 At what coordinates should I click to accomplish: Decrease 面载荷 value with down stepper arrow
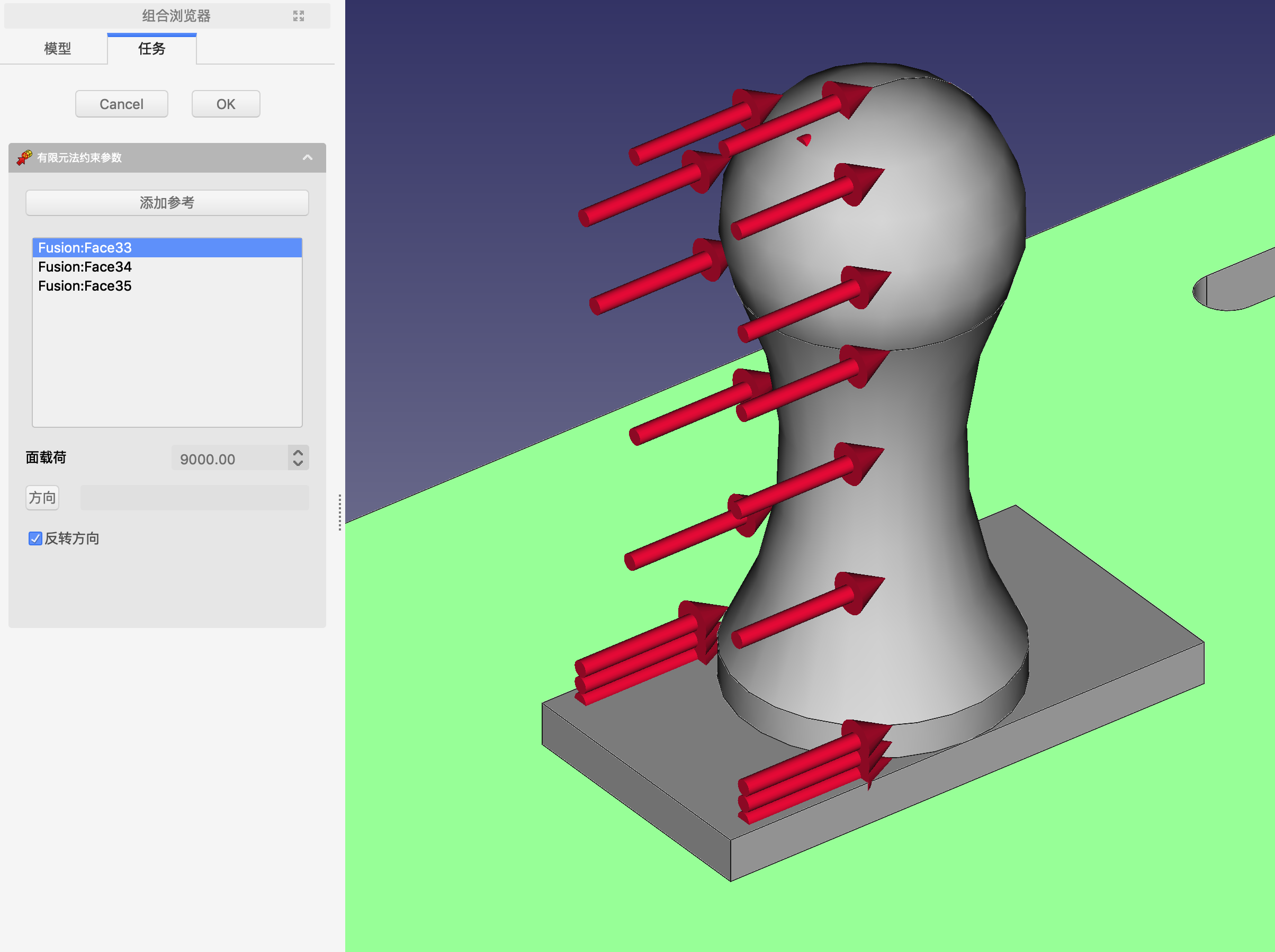click(298, 463)
